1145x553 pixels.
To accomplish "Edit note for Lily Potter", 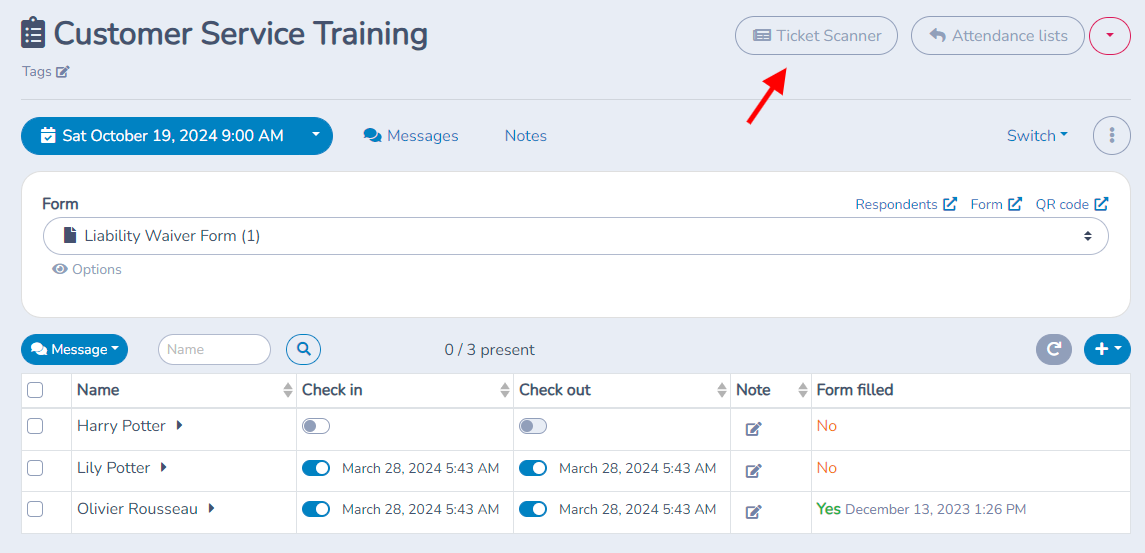I will tap(754, 470).
